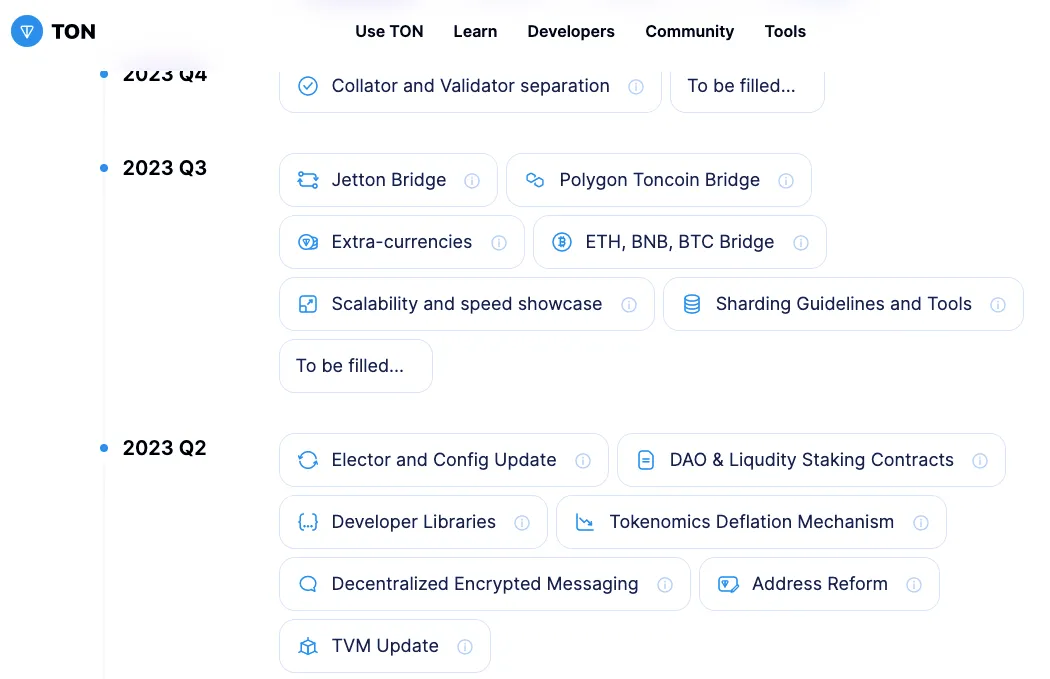Viewport: 1050px width, 679px height.
Task: Click the Scalability and speed showcase expand icon
Action: pos(308,304)
